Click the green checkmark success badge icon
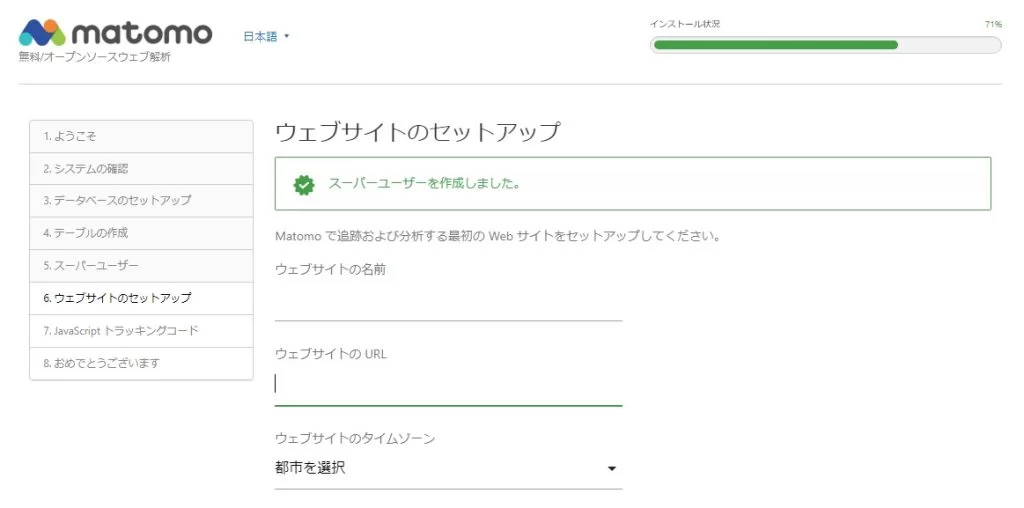The image size is (1024, 508). tap(304, 185)
